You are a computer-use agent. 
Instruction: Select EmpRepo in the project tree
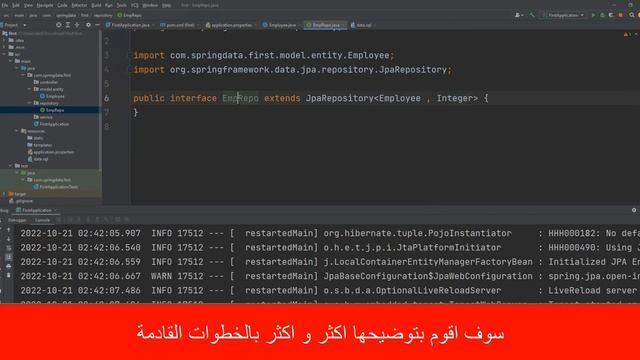pyautogui.click(x=51, y=110)
